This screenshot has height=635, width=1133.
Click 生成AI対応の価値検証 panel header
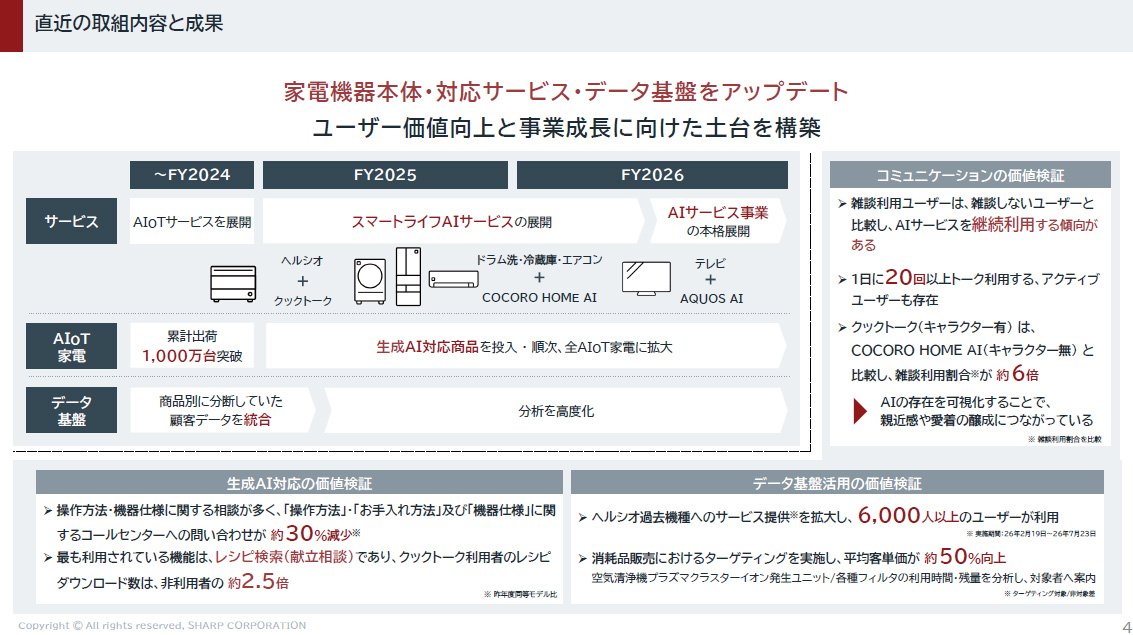pyautogui.click(x=299, y=483)
